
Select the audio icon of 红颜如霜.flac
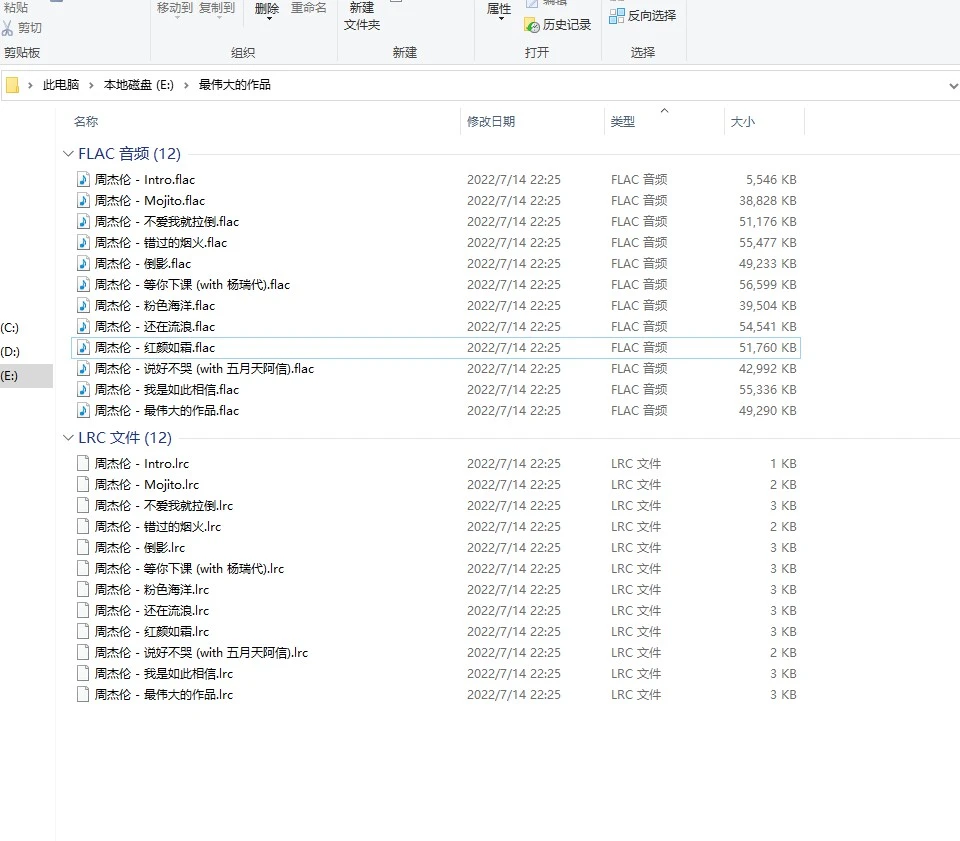[x=83, y=347]
